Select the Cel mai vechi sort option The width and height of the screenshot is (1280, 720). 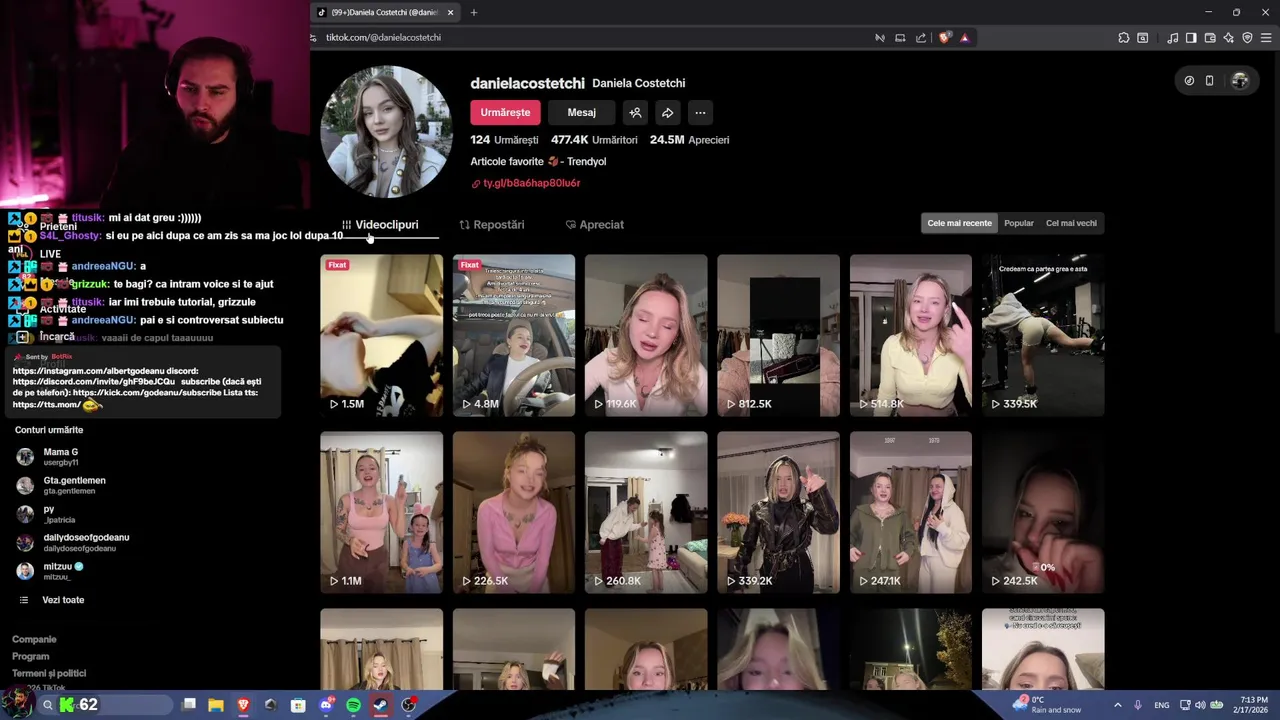(1071, 223)
